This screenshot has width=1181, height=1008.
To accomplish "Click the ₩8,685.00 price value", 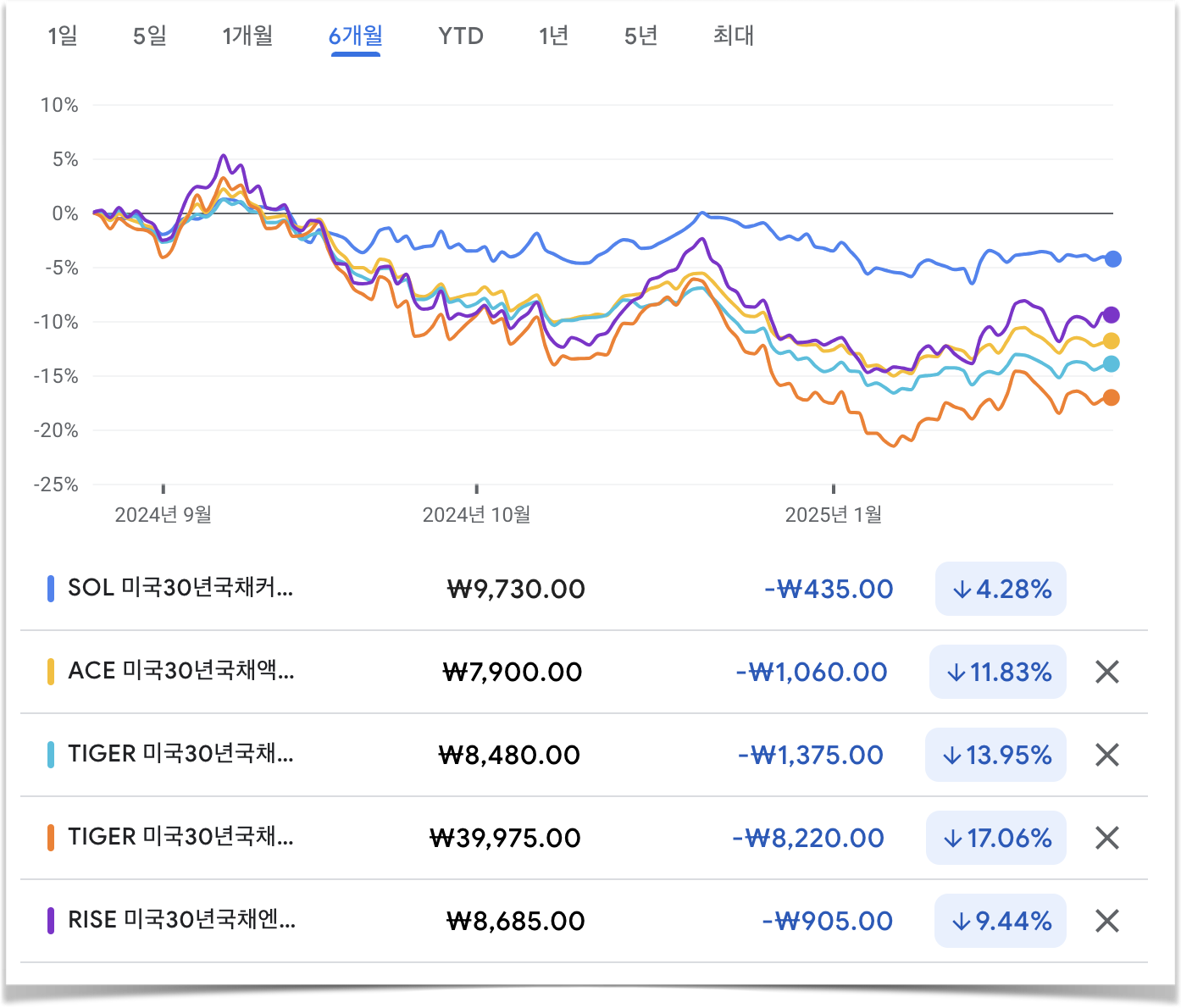I will (x=516, y=921).
